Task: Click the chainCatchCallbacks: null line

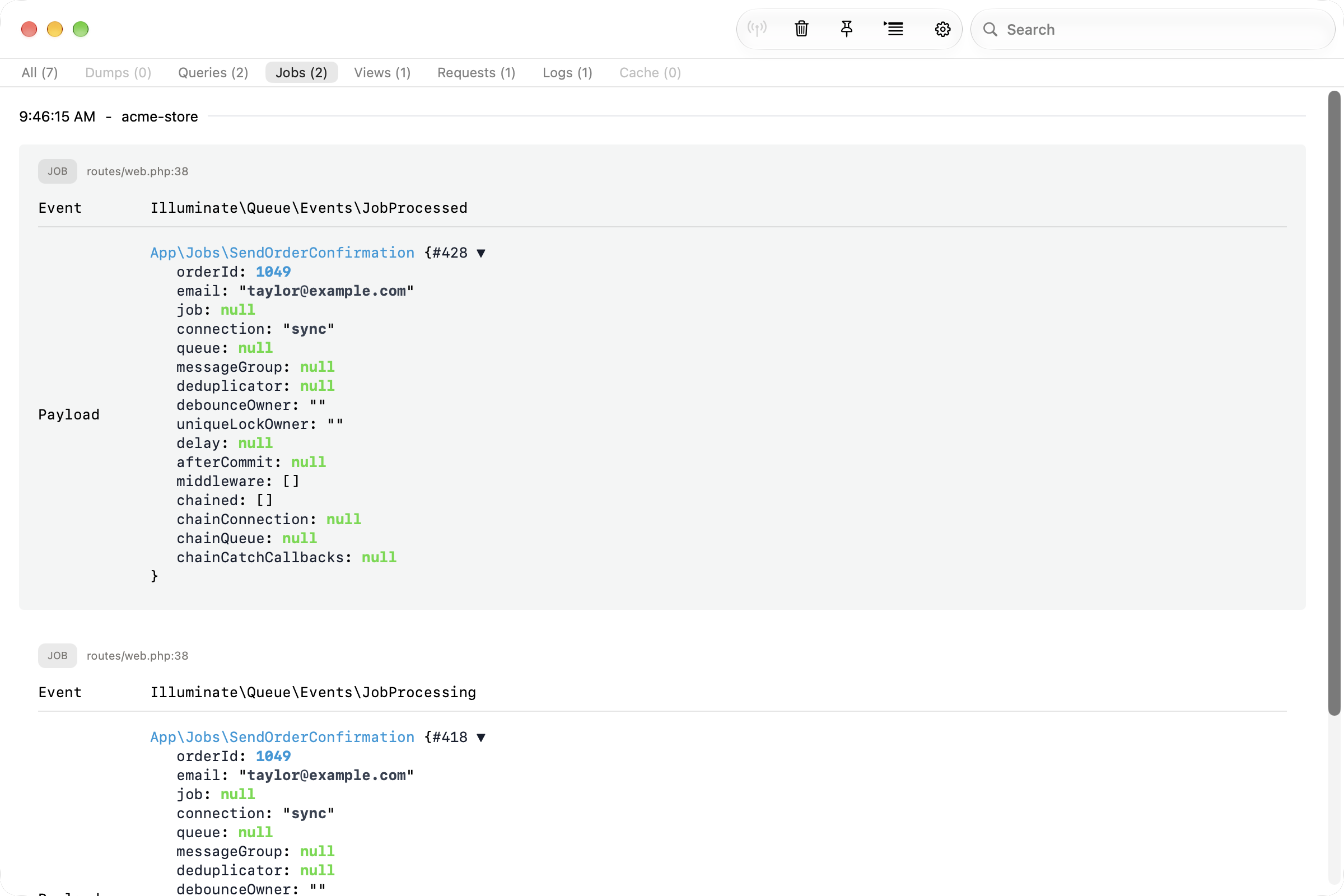Action: pos(286,558)
